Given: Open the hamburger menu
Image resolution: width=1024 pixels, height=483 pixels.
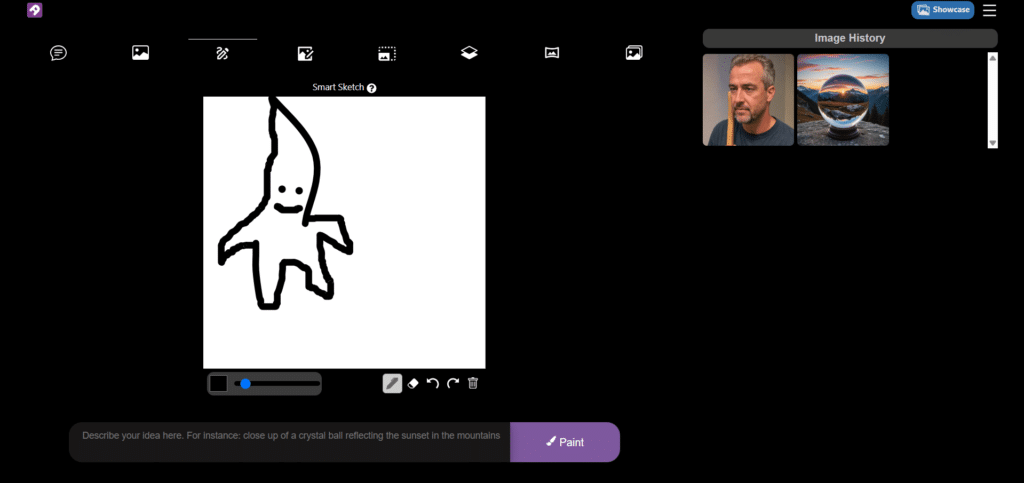Looking at the screenshot, I should (x=989, y=10).
